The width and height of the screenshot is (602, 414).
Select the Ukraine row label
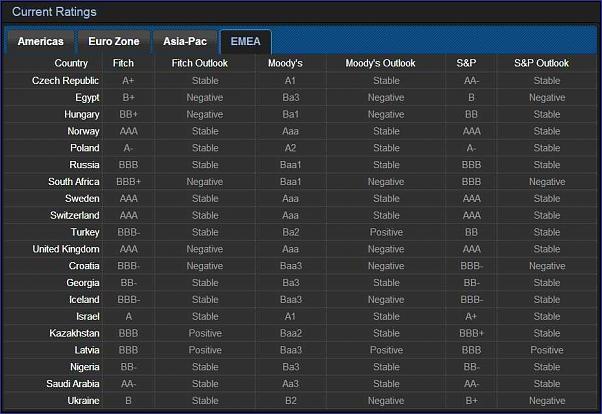[x=83, y=401]
